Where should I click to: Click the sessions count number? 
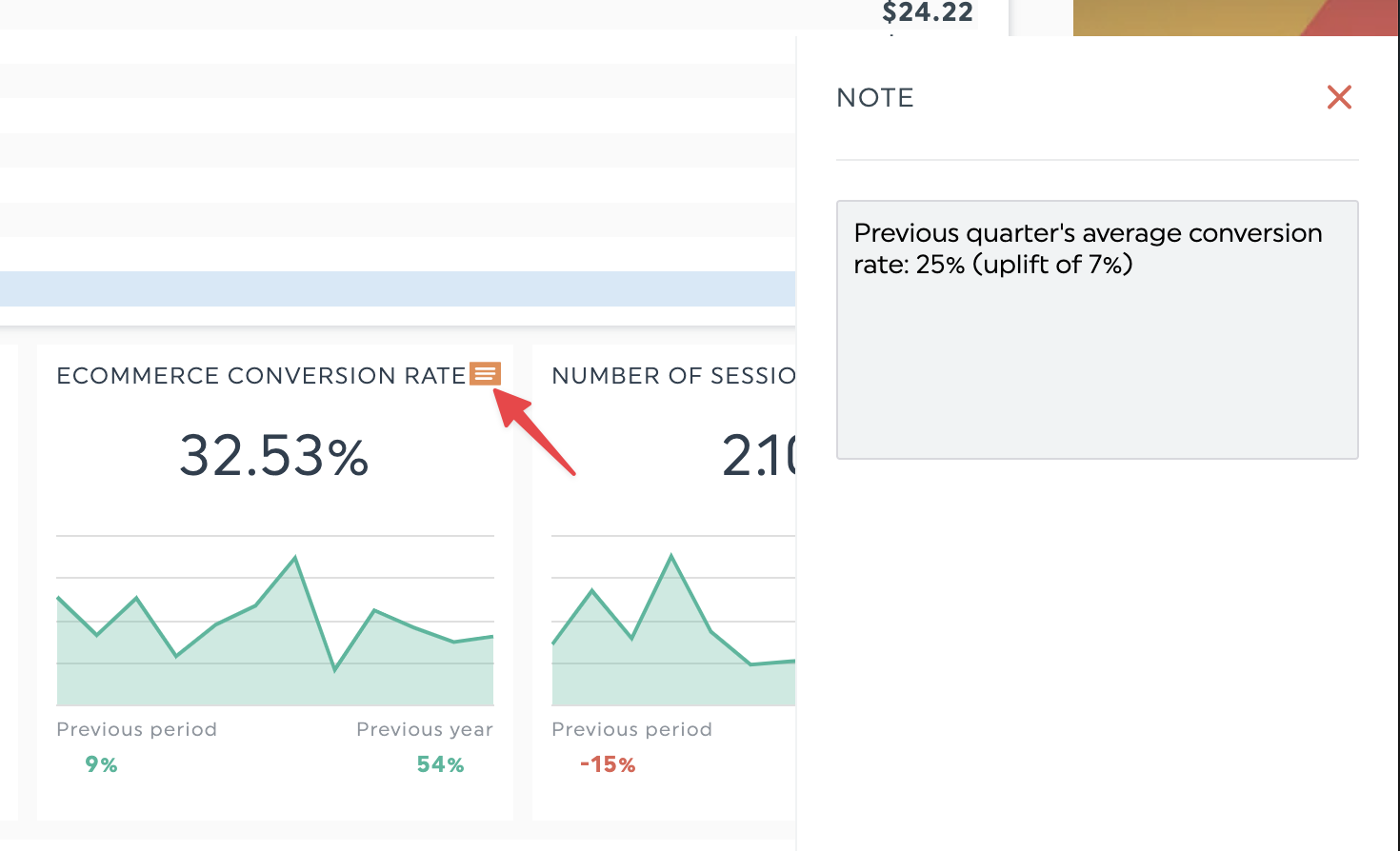(759, 455)
